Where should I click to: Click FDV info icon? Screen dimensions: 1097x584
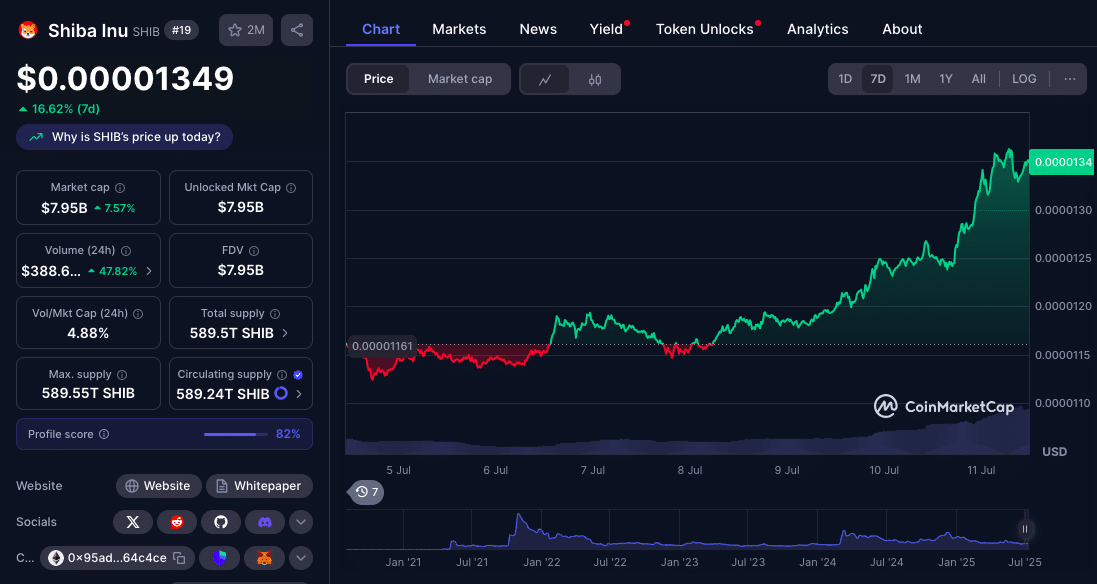pos(254,250)
